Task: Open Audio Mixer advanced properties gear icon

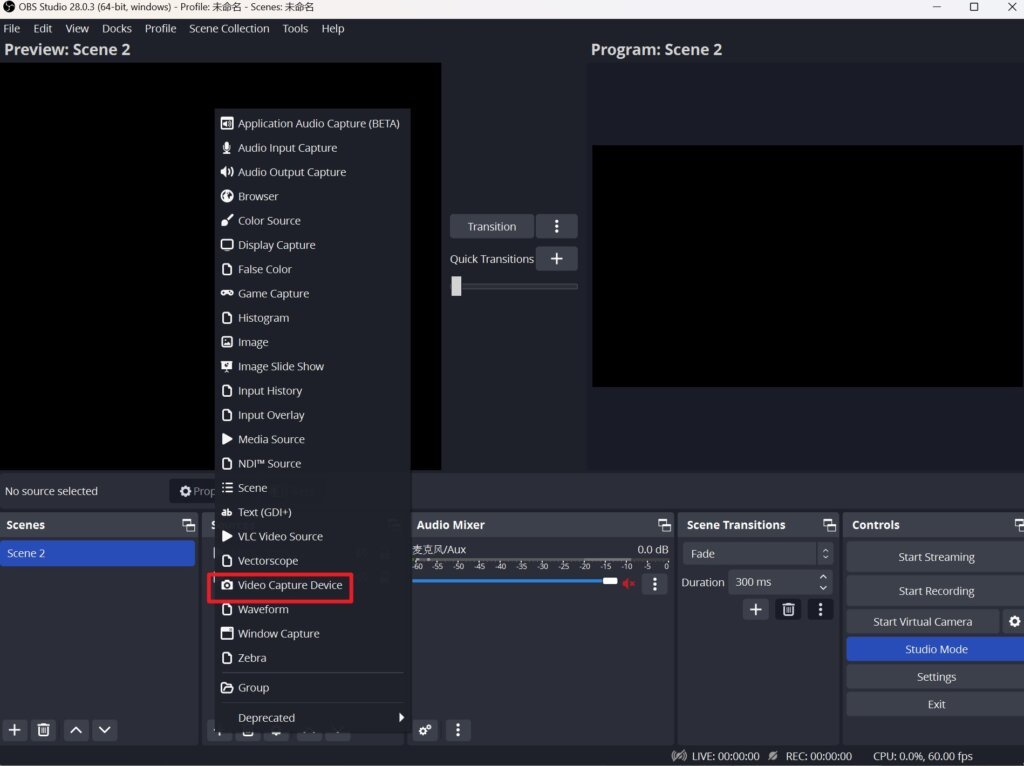Action: [x=426, y=730]
